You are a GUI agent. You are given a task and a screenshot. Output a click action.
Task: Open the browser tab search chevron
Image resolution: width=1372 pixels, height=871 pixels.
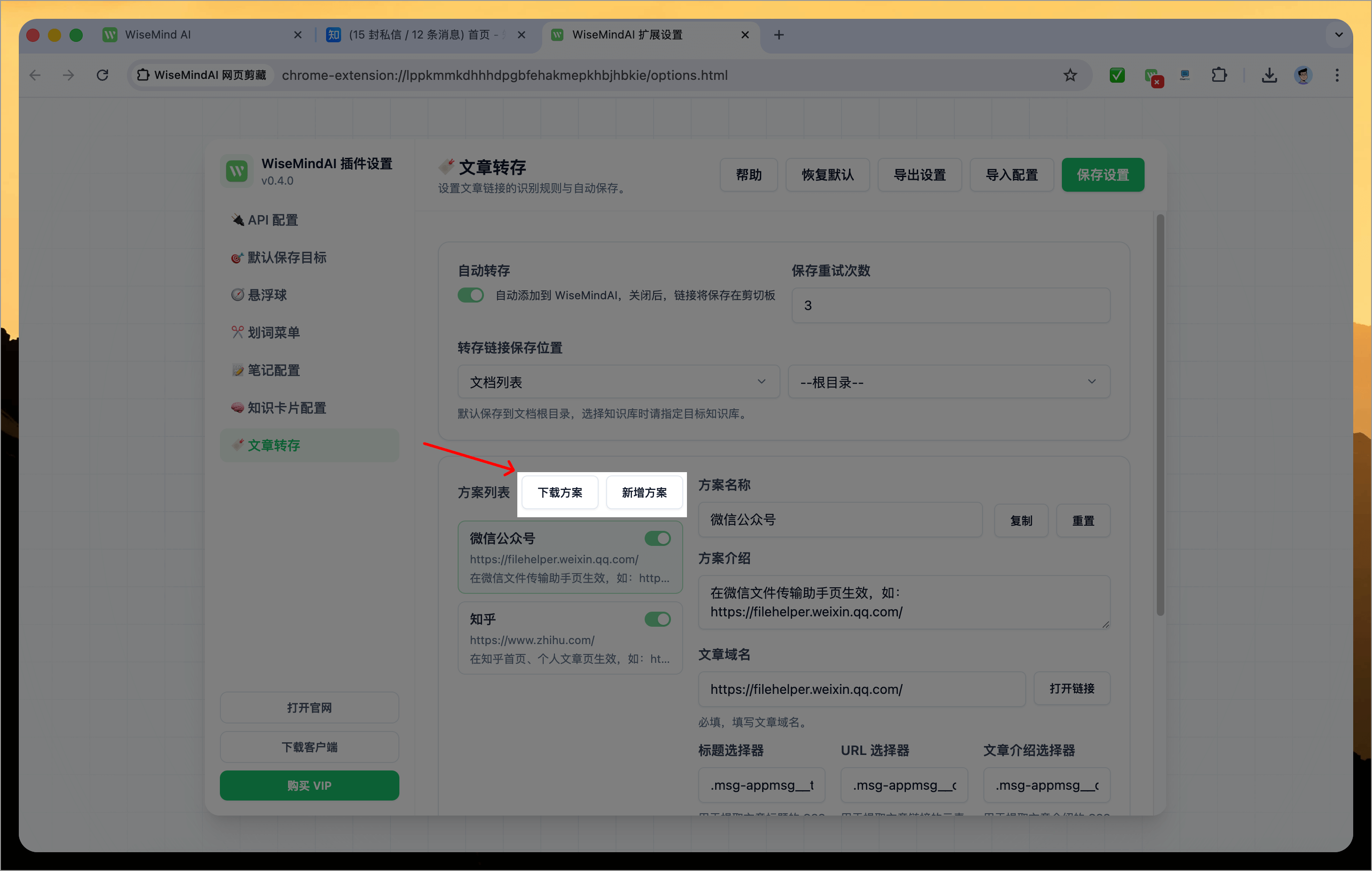pyautogui.click(x=1338, y=35)
